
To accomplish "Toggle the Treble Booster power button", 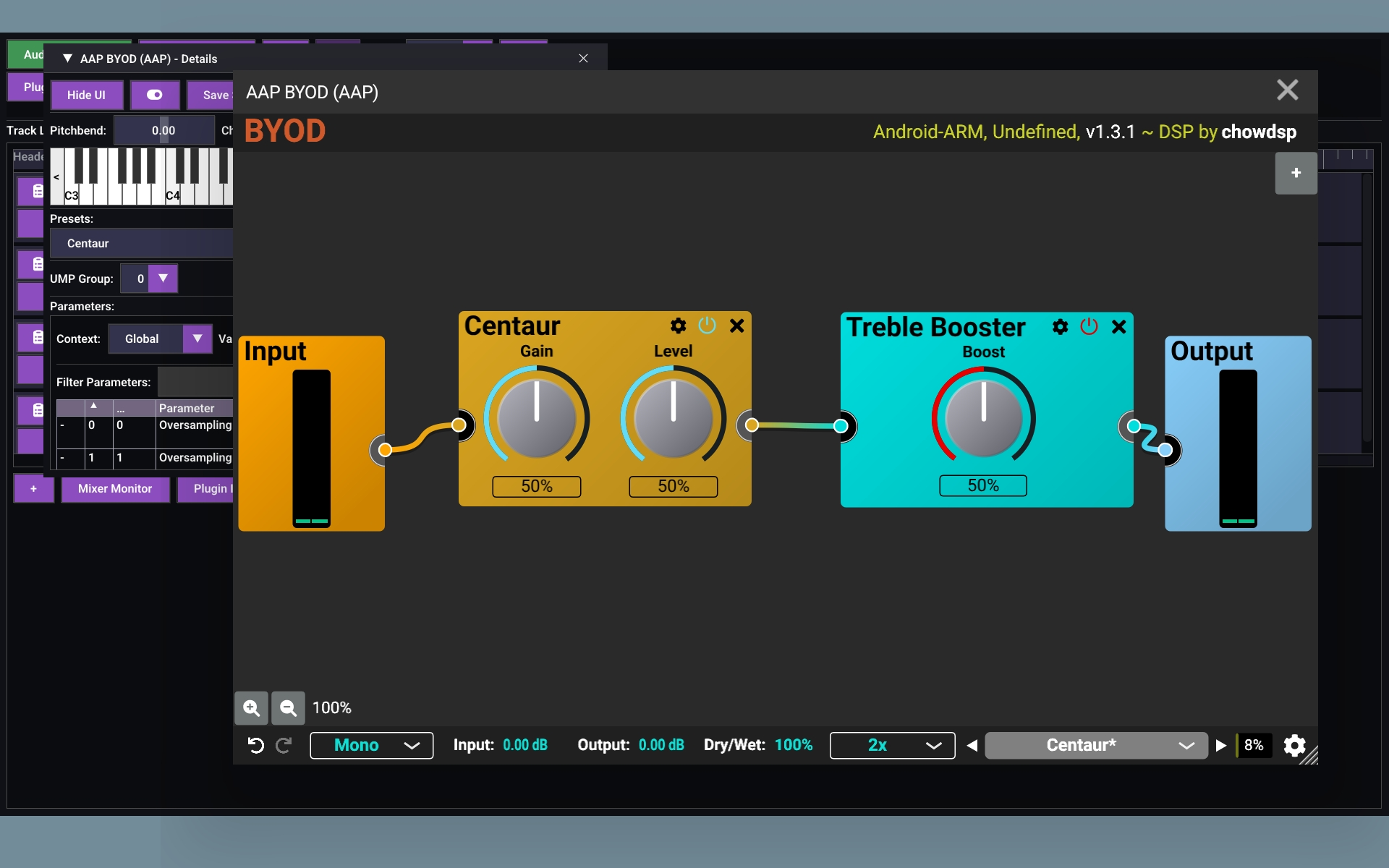I will point(1089,327).
